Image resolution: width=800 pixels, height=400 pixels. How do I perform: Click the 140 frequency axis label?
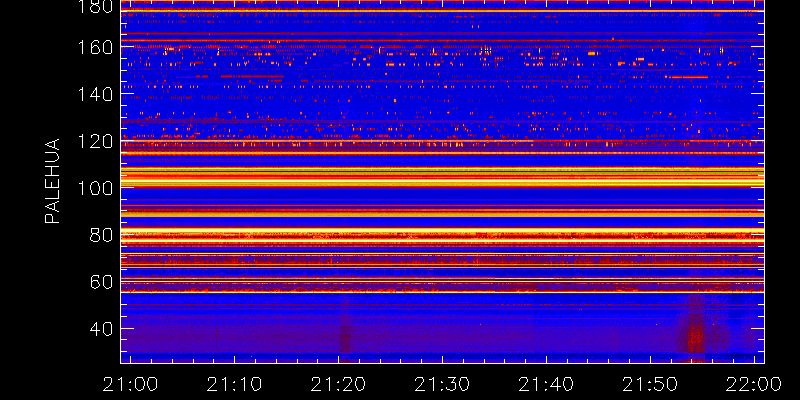click(x=95, y=94)
